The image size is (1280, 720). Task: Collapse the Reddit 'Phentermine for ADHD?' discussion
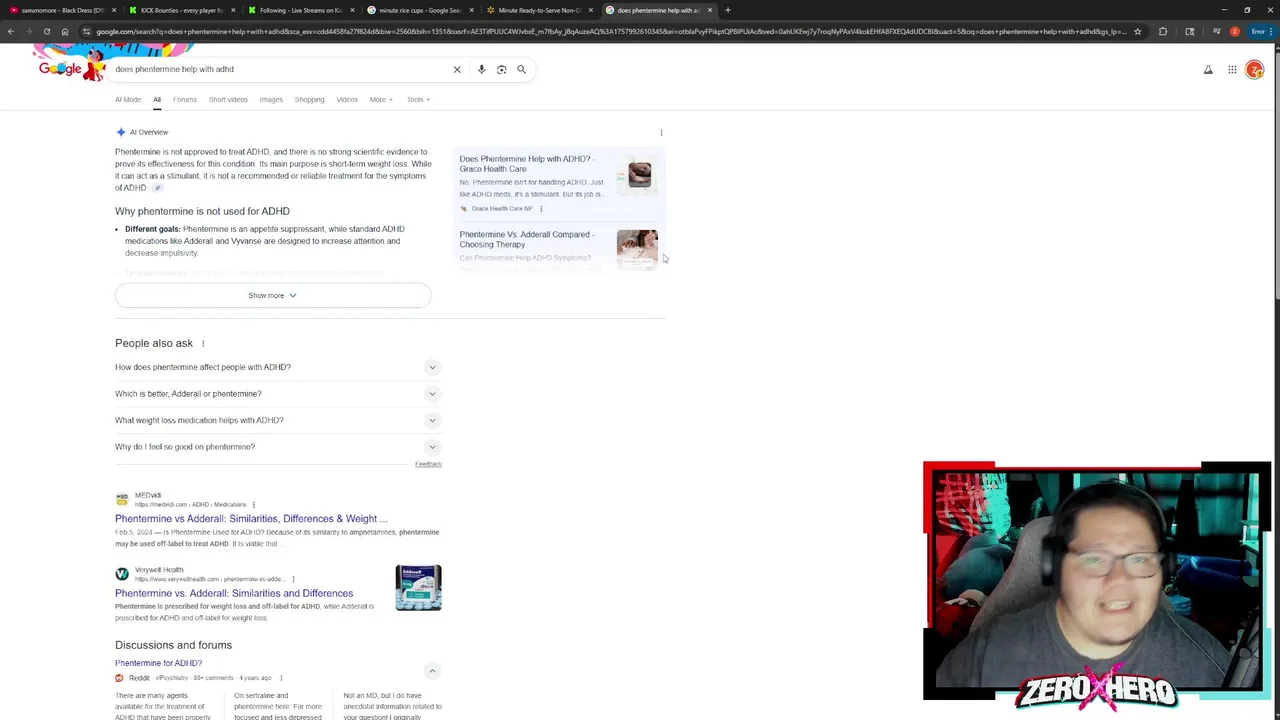432,670
